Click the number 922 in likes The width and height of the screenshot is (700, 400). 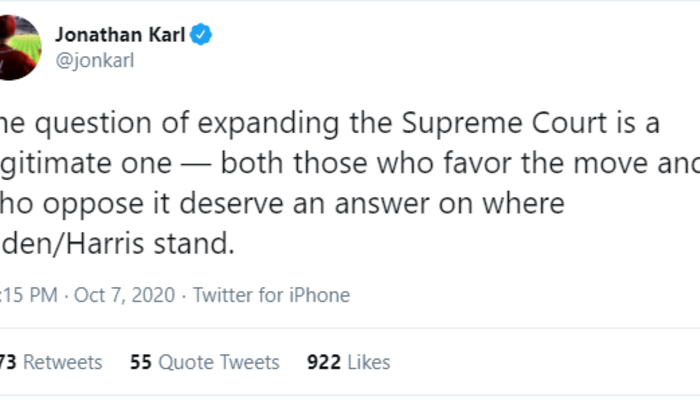click(x=324, y=362)
